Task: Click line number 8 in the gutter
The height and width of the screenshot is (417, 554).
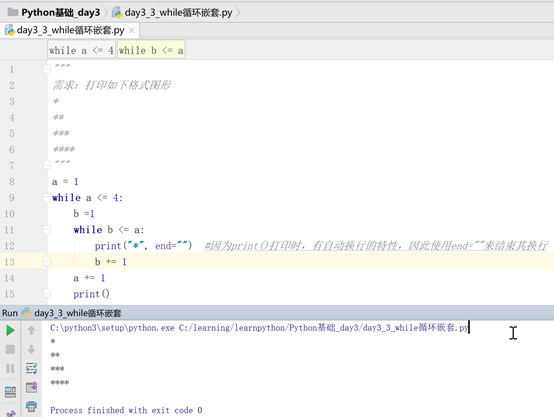Action: click(12, 182)
